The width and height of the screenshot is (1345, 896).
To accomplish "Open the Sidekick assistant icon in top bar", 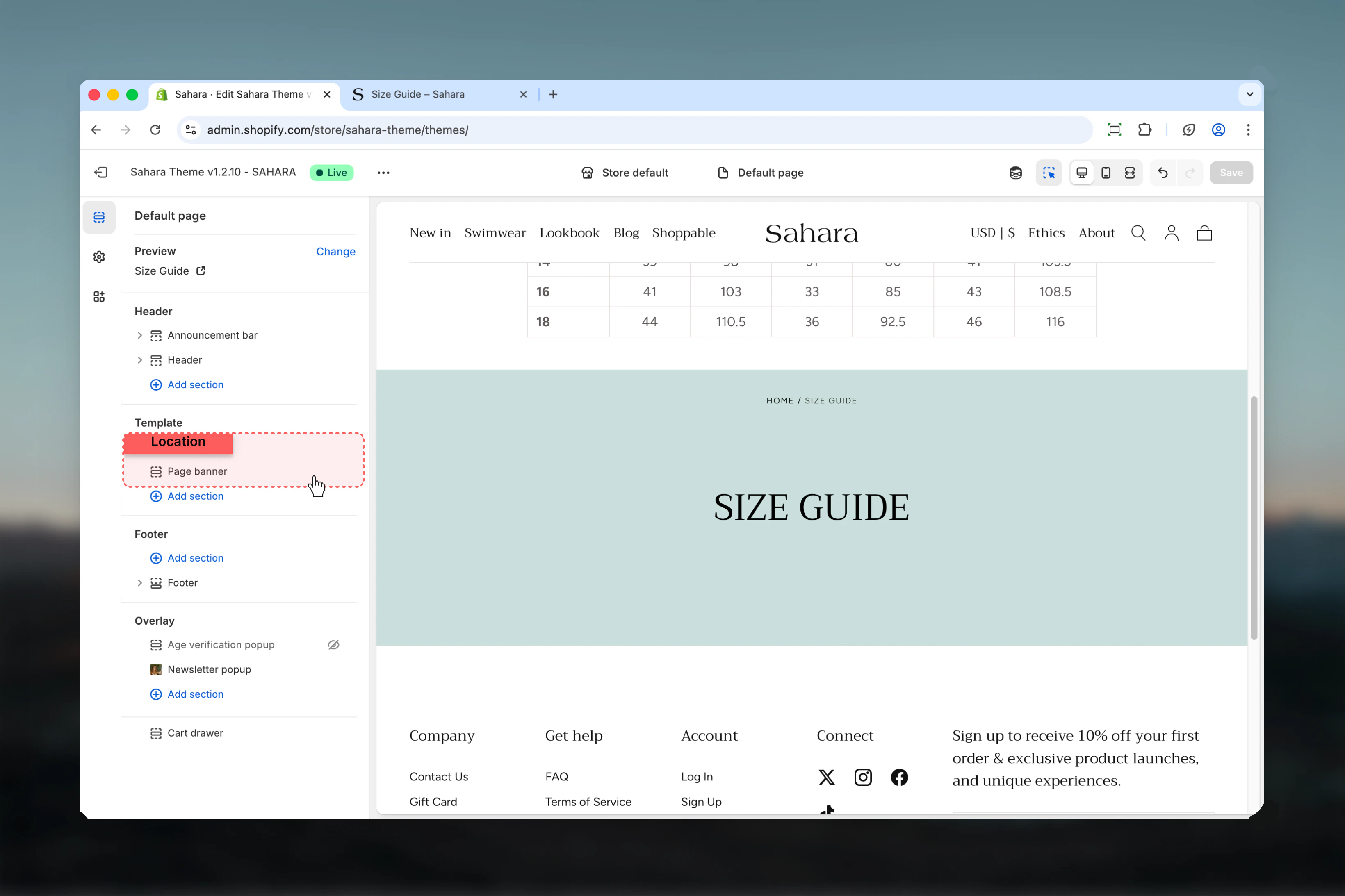I will [x=1015, y=173].
